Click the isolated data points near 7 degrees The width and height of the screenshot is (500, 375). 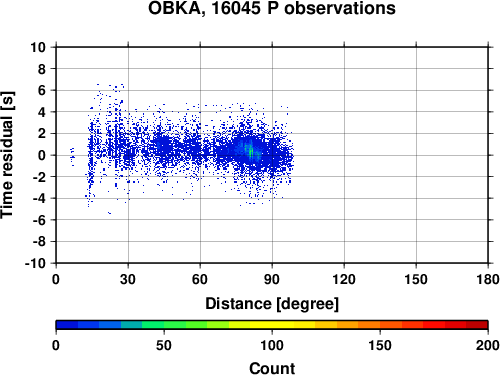click(x=72, y=156)
